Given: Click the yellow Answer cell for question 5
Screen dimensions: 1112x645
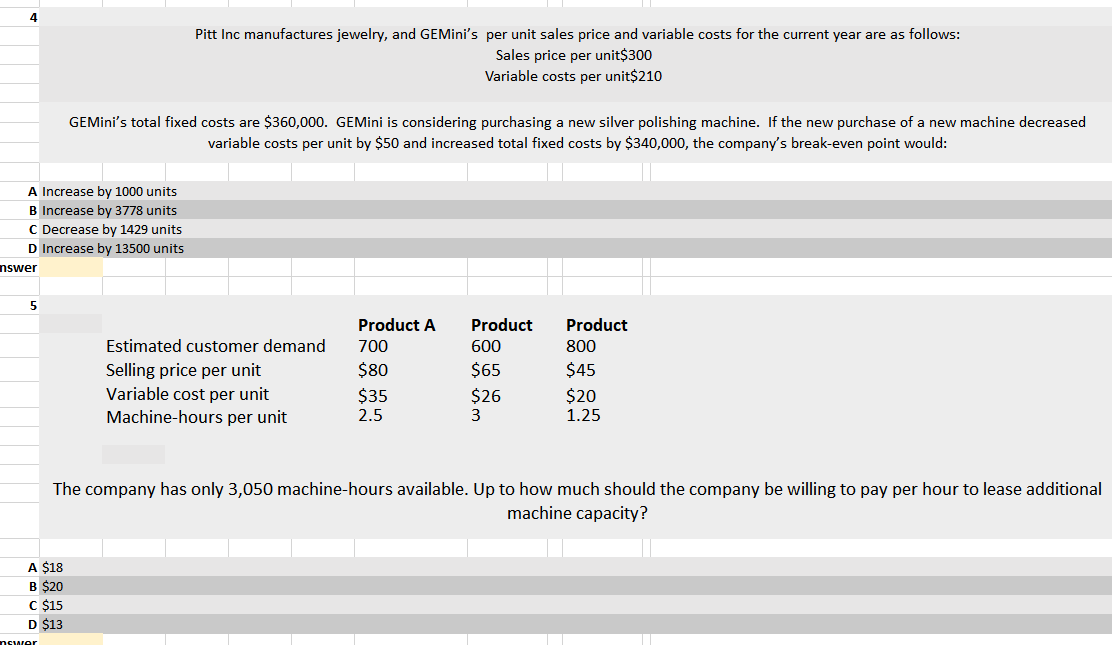Looking at the screenshot, I should (71, 640).
